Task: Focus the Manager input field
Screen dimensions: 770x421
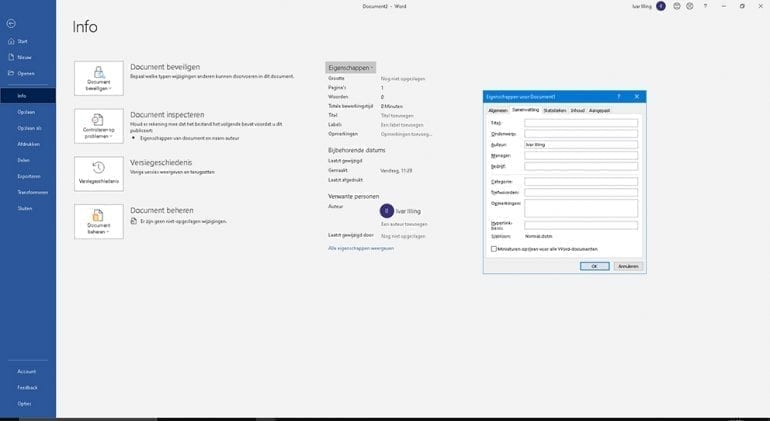Action: [581, 155]
